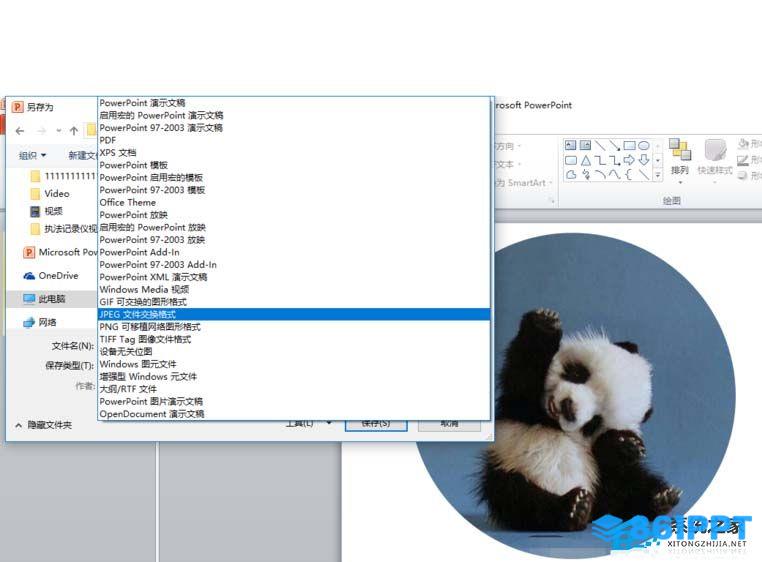Viewport: 762px width, 562px height.
Task: Open recent locations dropdown arrow in dialog
Action: [58, 131]
